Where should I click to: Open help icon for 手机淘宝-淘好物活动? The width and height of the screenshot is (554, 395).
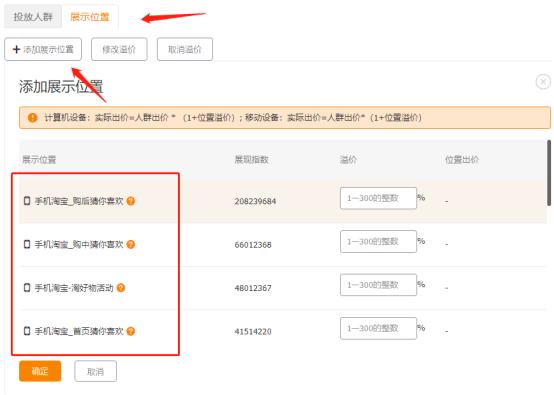pyautogui.click(x=121, y=288)
